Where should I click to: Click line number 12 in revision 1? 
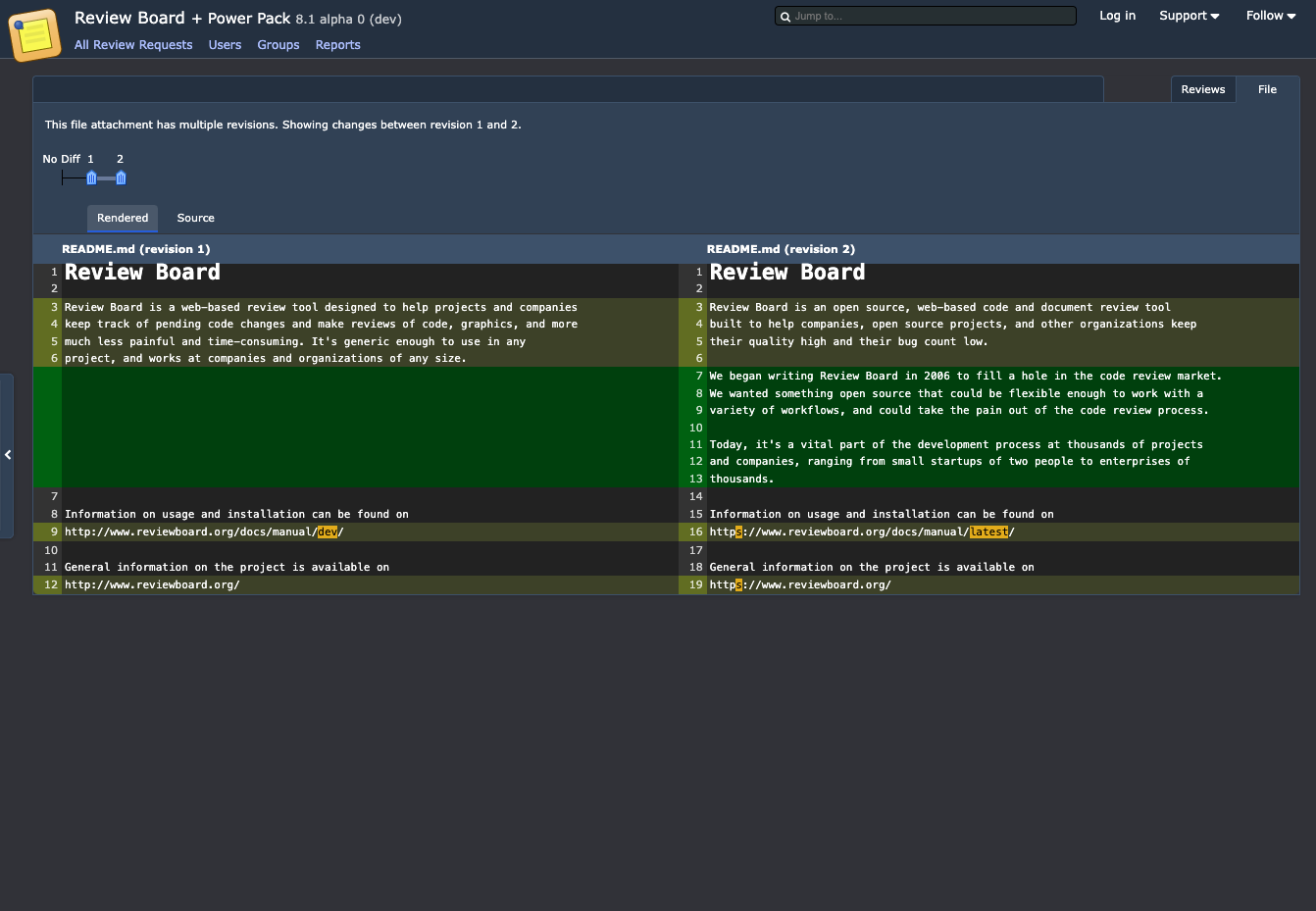tap(50, 584)
